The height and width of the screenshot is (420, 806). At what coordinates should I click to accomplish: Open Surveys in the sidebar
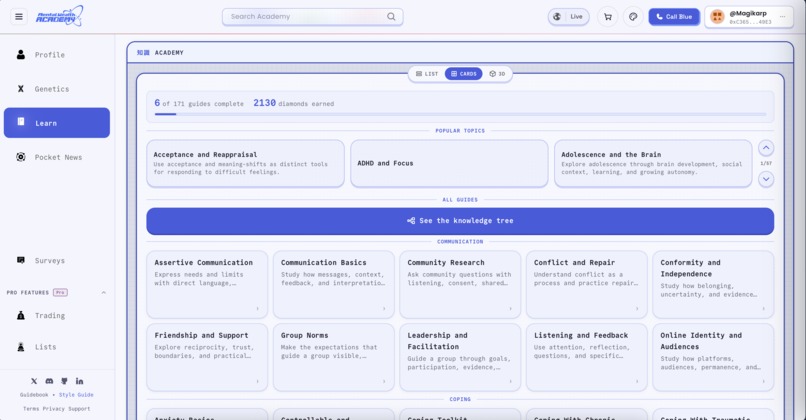point(57,261)
